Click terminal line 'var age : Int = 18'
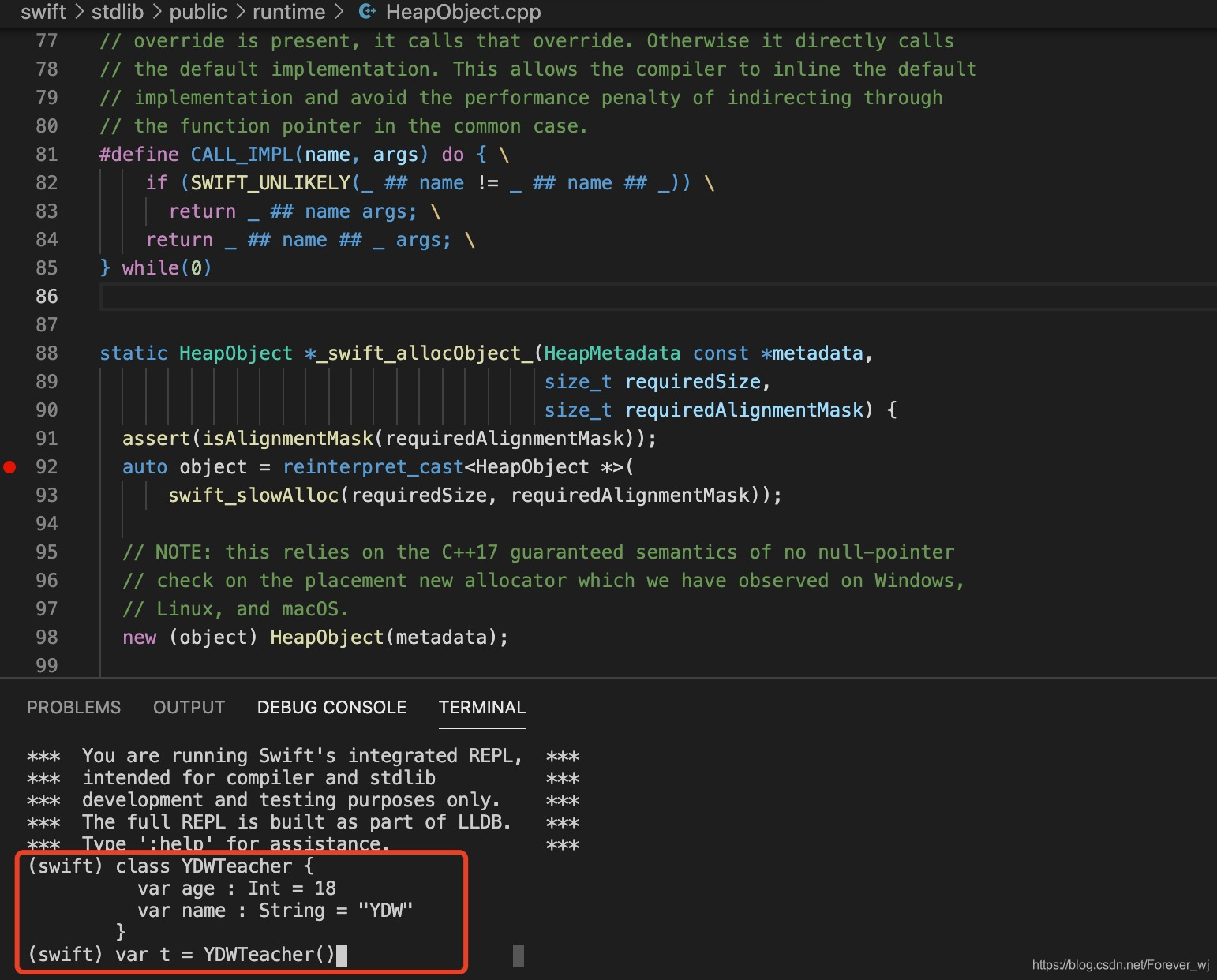This screenshot has height=980, width=1217. click(237, 888)
